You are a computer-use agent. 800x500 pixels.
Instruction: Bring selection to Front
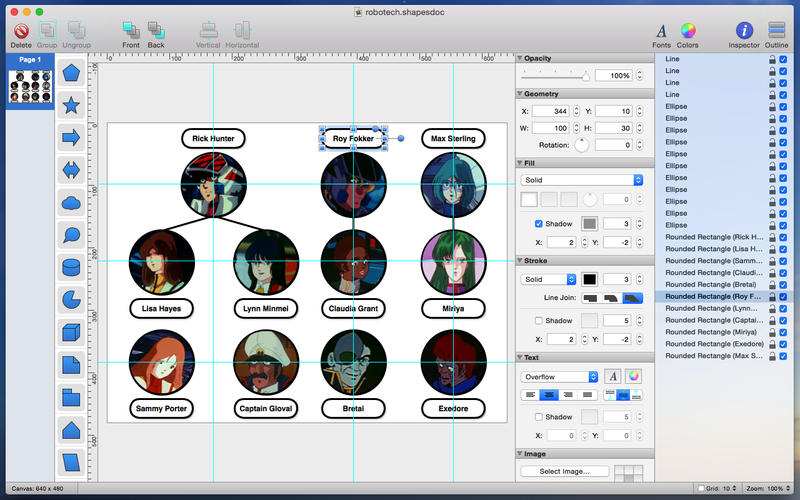131,31
